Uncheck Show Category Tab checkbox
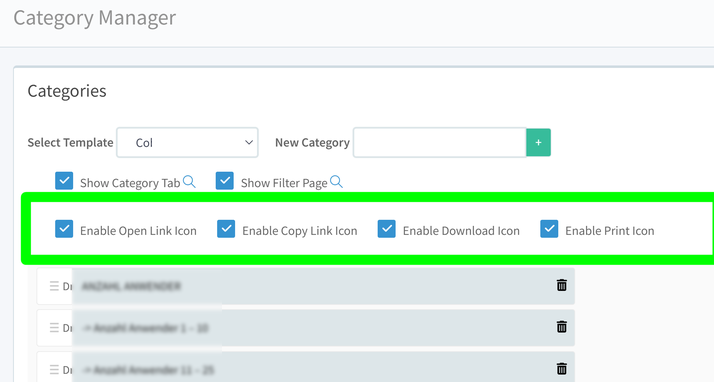Screen dimensions: 714x382 (64, 181)
